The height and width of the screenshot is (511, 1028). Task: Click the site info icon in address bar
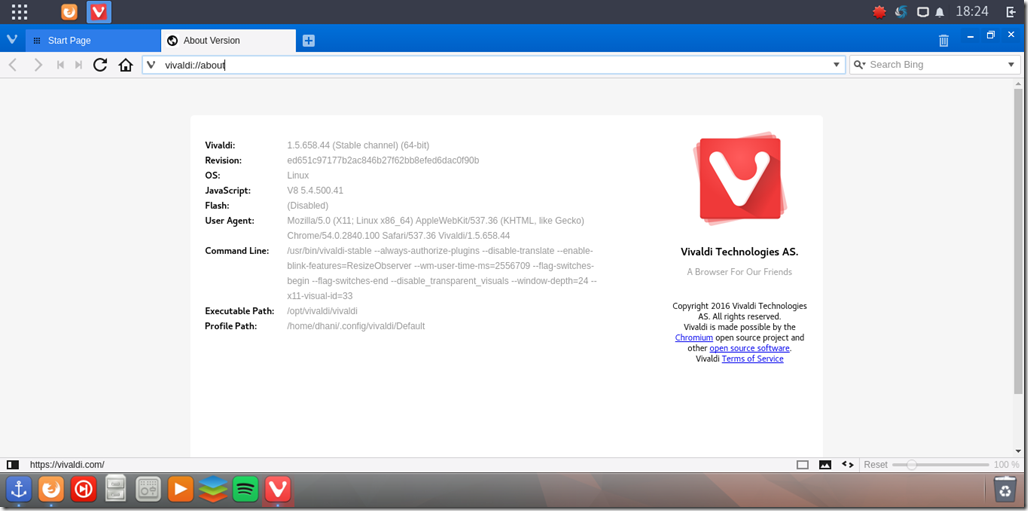(x=151, y=65)
